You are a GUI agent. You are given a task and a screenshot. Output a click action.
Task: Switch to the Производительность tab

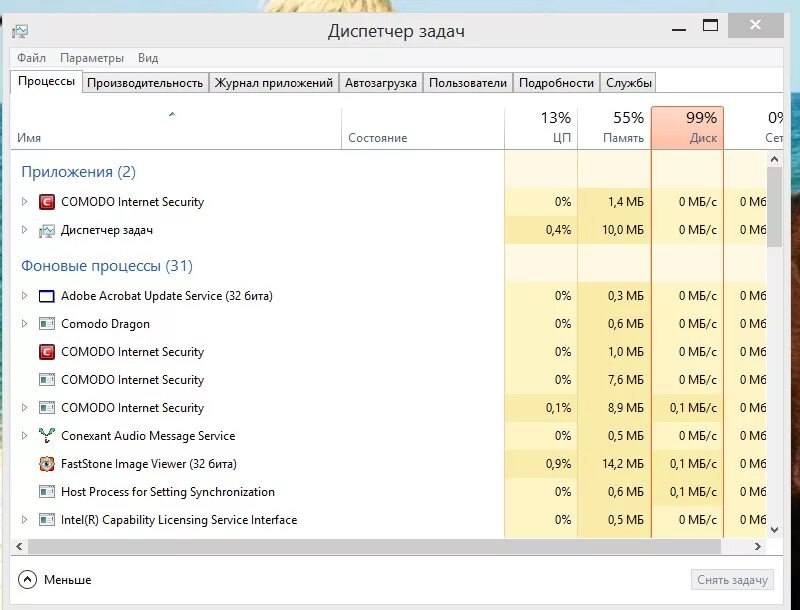145,83
